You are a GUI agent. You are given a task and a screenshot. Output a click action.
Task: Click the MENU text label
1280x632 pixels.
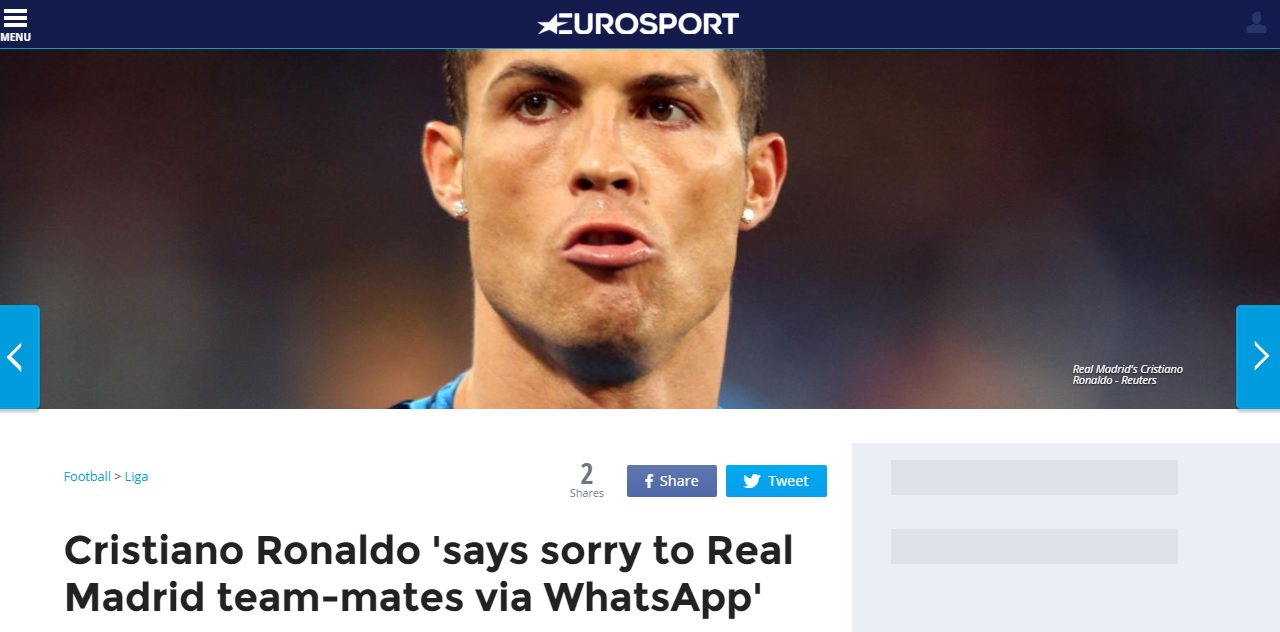15,37
